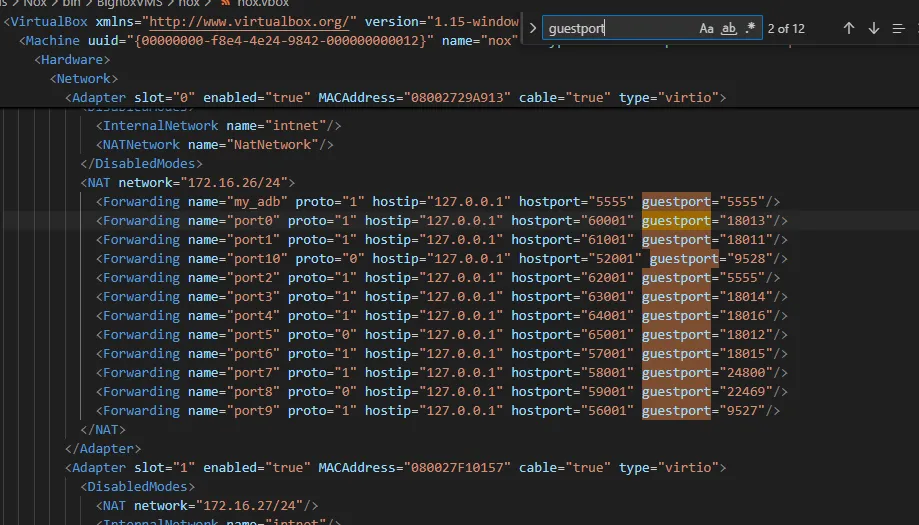Viewport: 919px width, 525px height.
Task: Click <DisabledModes> tag under Adapter slot 1
Action: tap(138, 487)
